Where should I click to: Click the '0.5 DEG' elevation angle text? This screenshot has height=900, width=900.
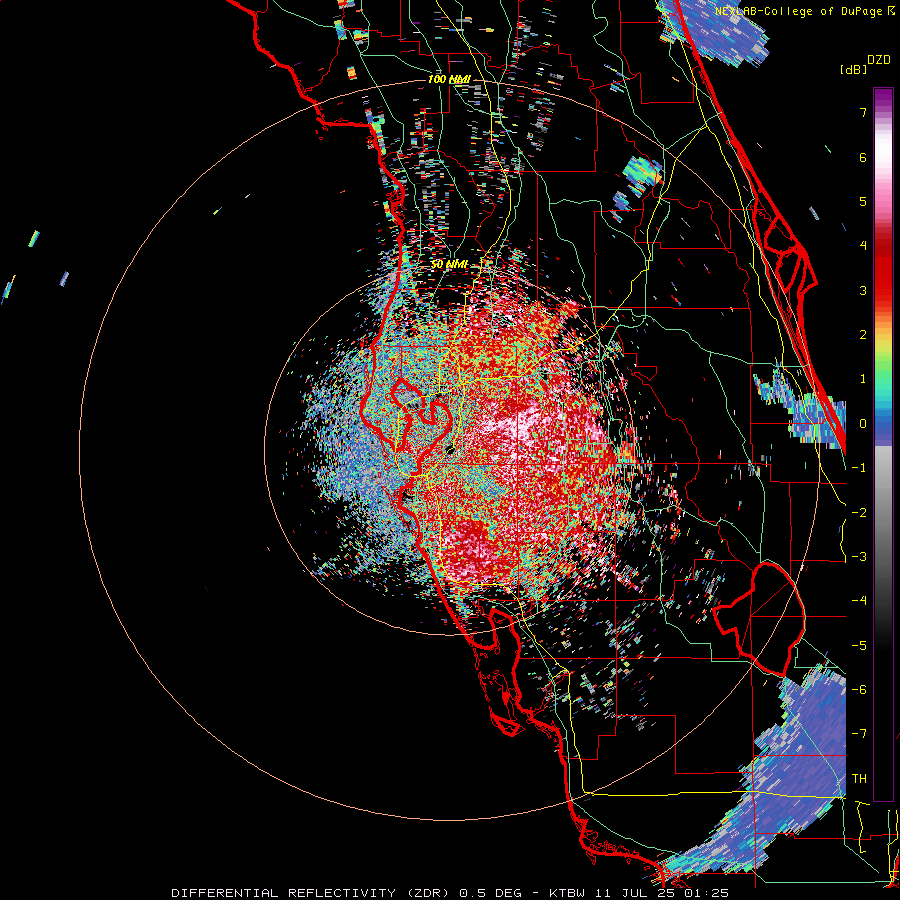tap(490, 893)
